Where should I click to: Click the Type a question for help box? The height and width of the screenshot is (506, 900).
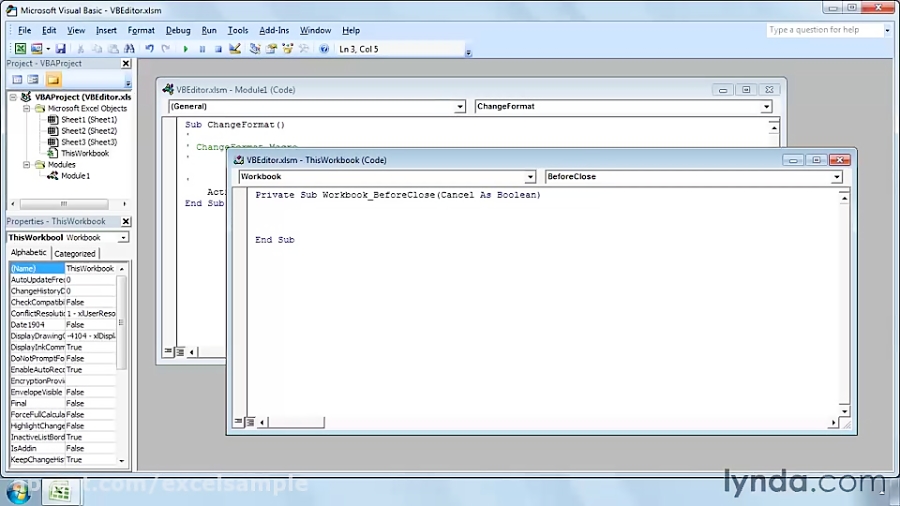click(823, 30)
